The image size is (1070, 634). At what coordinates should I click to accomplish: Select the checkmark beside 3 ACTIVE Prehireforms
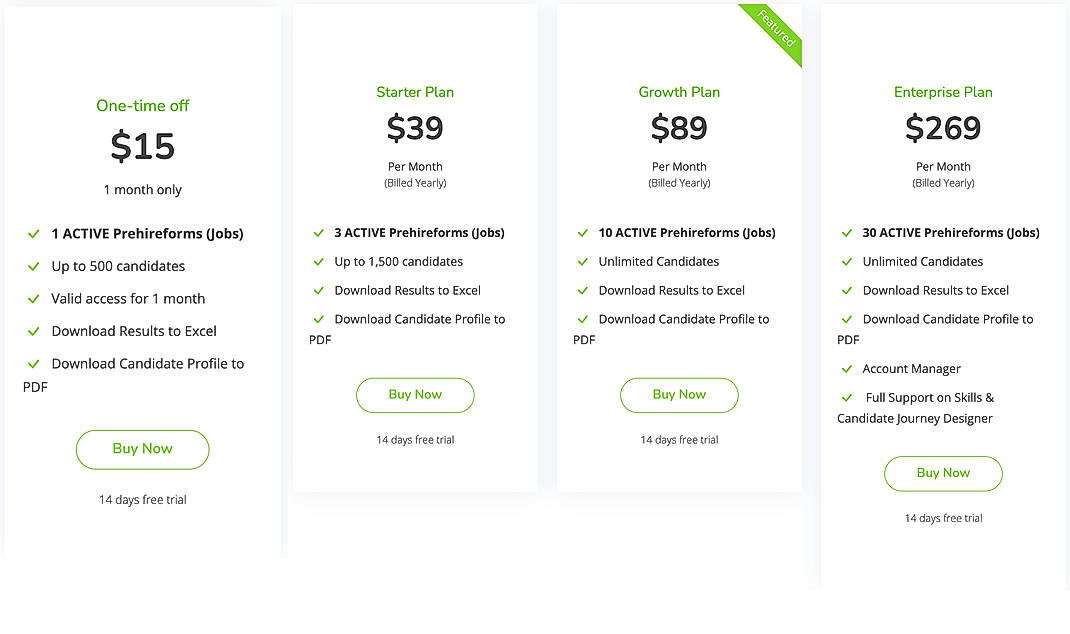(319, 232)
